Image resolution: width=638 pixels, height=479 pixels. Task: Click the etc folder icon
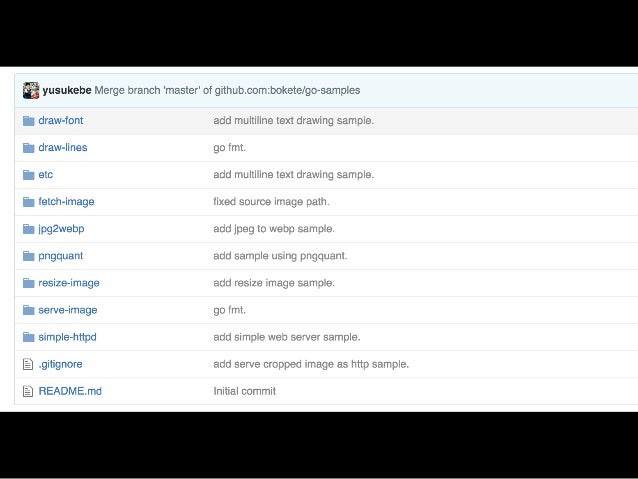coord(28,175)
